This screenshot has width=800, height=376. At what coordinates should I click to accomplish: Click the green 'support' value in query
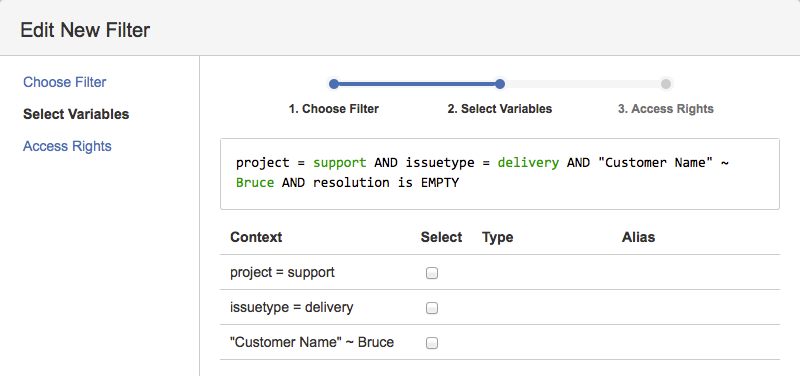(x=340, y=163)
